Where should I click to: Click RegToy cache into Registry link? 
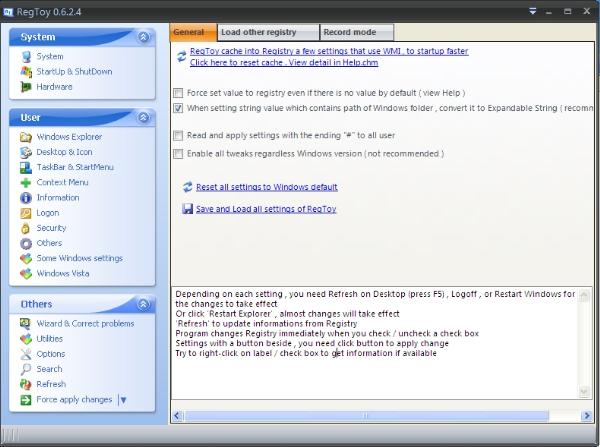coord(329,51)
